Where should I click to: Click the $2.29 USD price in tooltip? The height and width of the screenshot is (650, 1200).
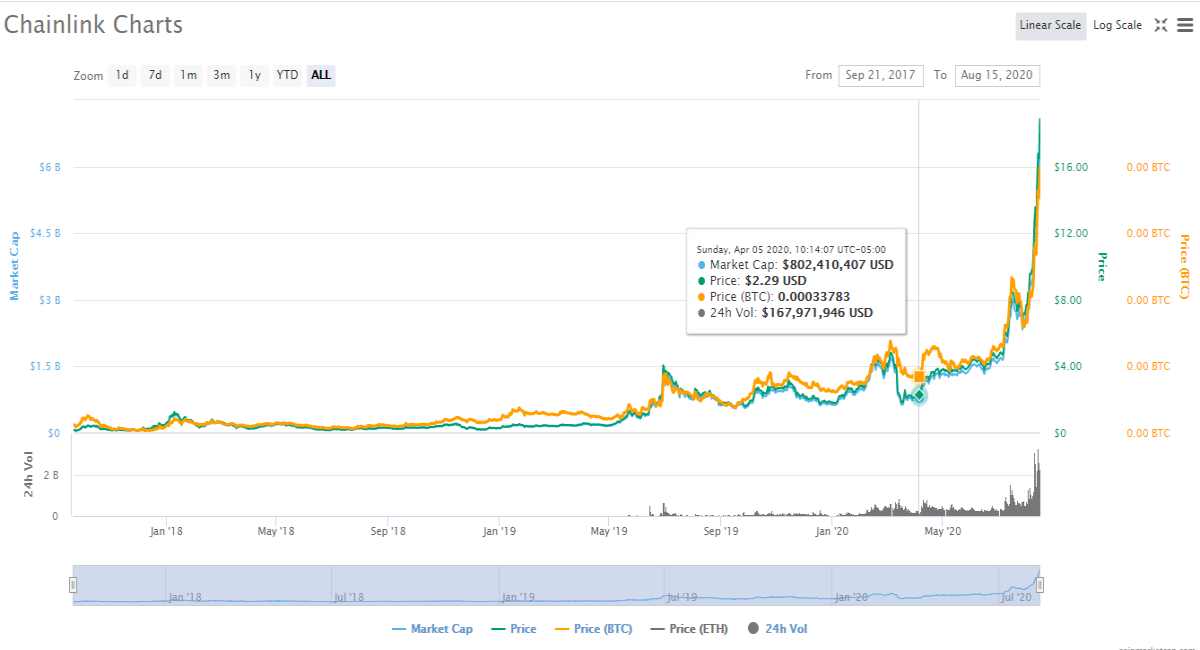click(776, 281)
